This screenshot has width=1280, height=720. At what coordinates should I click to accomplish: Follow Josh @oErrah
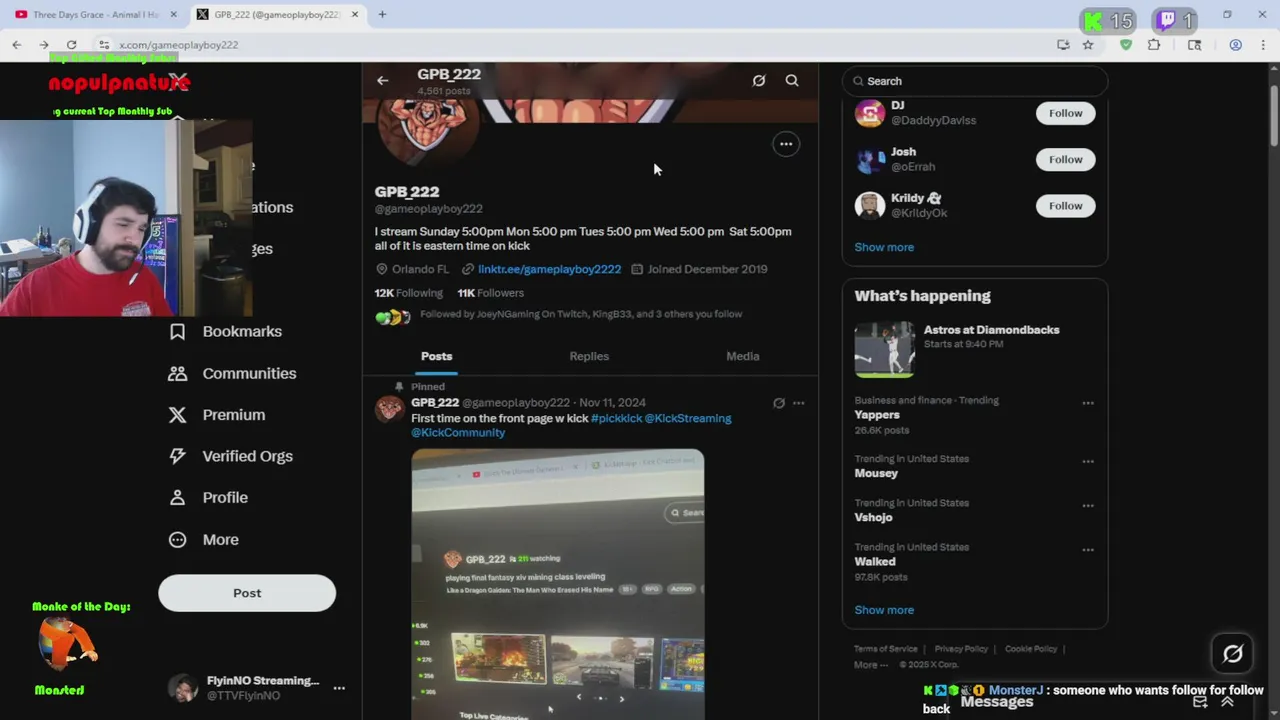pos(1066,159)
